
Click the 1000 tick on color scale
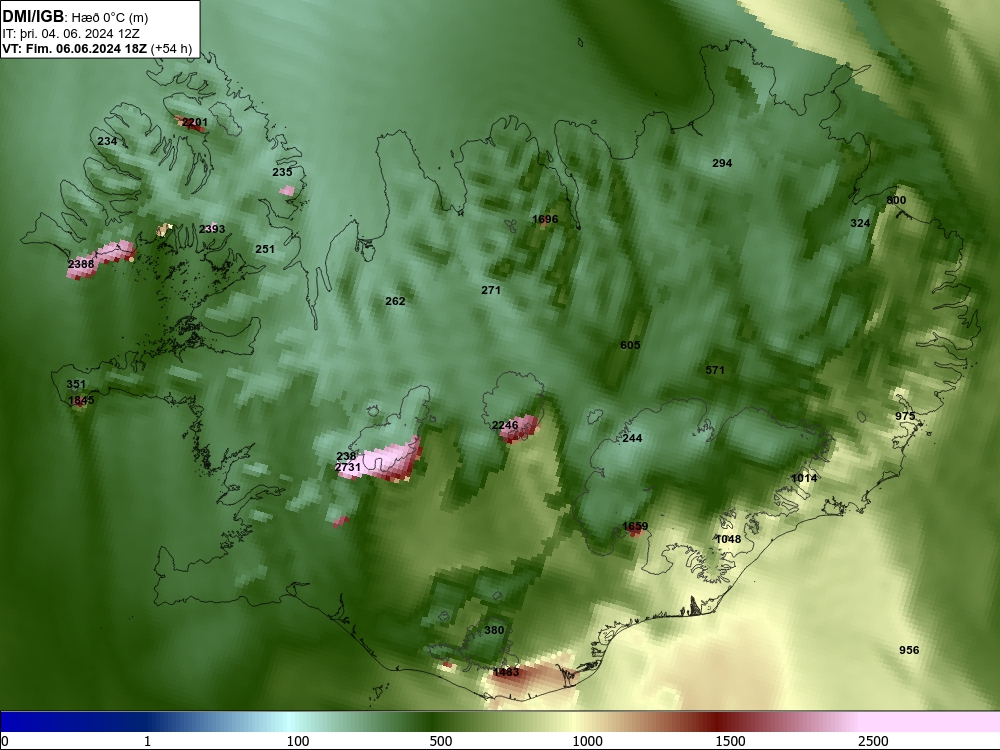click(587, 741)
